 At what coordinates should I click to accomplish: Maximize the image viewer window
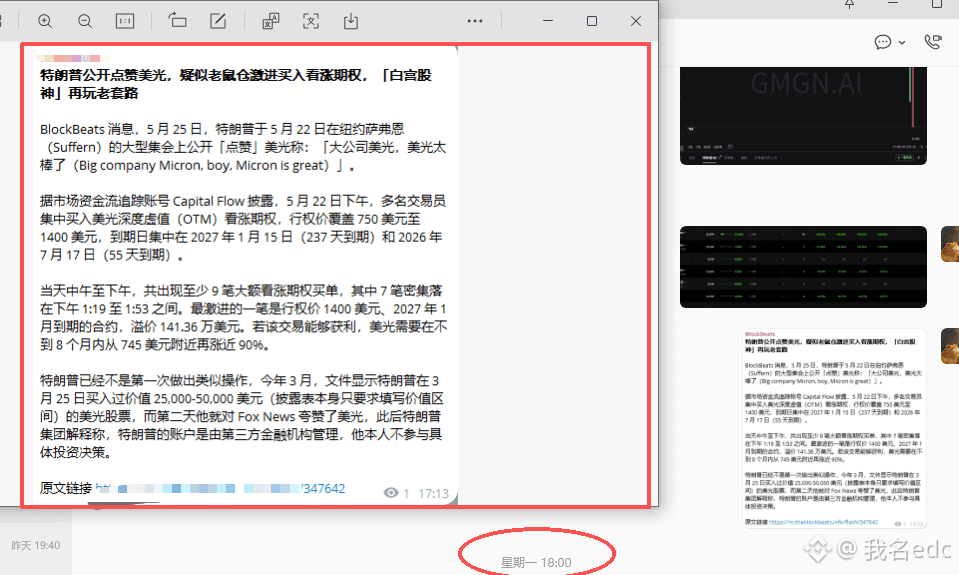pyautogui.click(x=591, y=21)
